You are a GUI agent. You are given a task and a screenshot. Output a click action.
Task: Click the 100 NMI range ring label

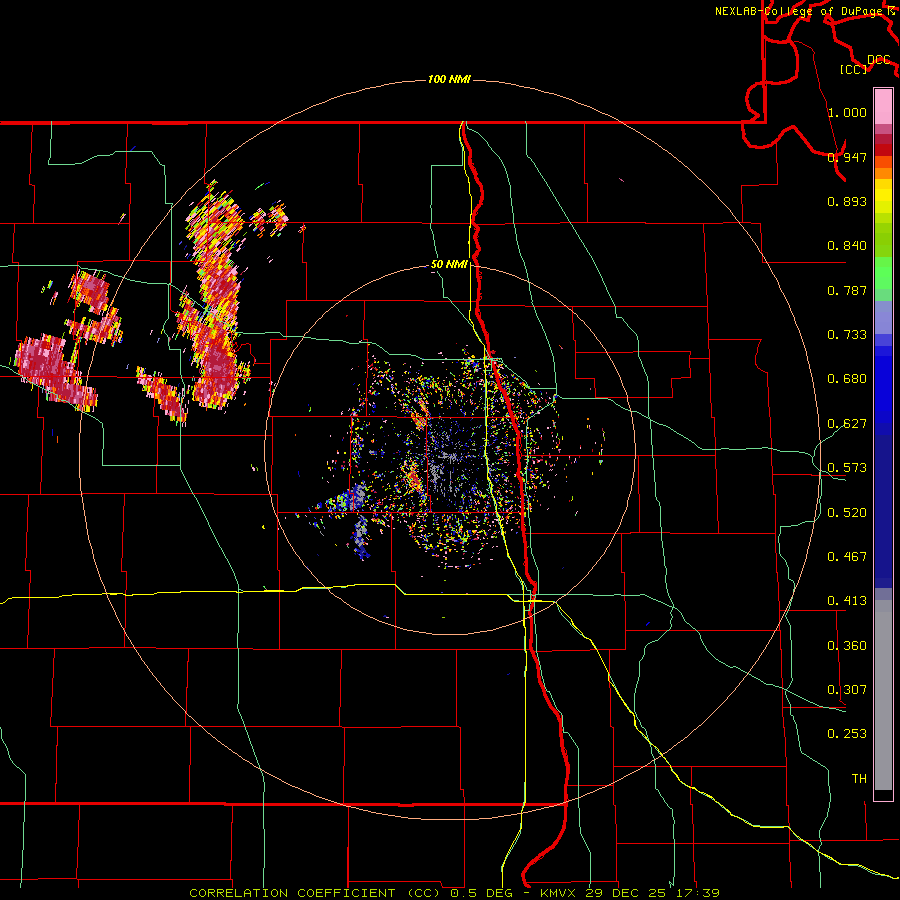(x=449, y=79)
